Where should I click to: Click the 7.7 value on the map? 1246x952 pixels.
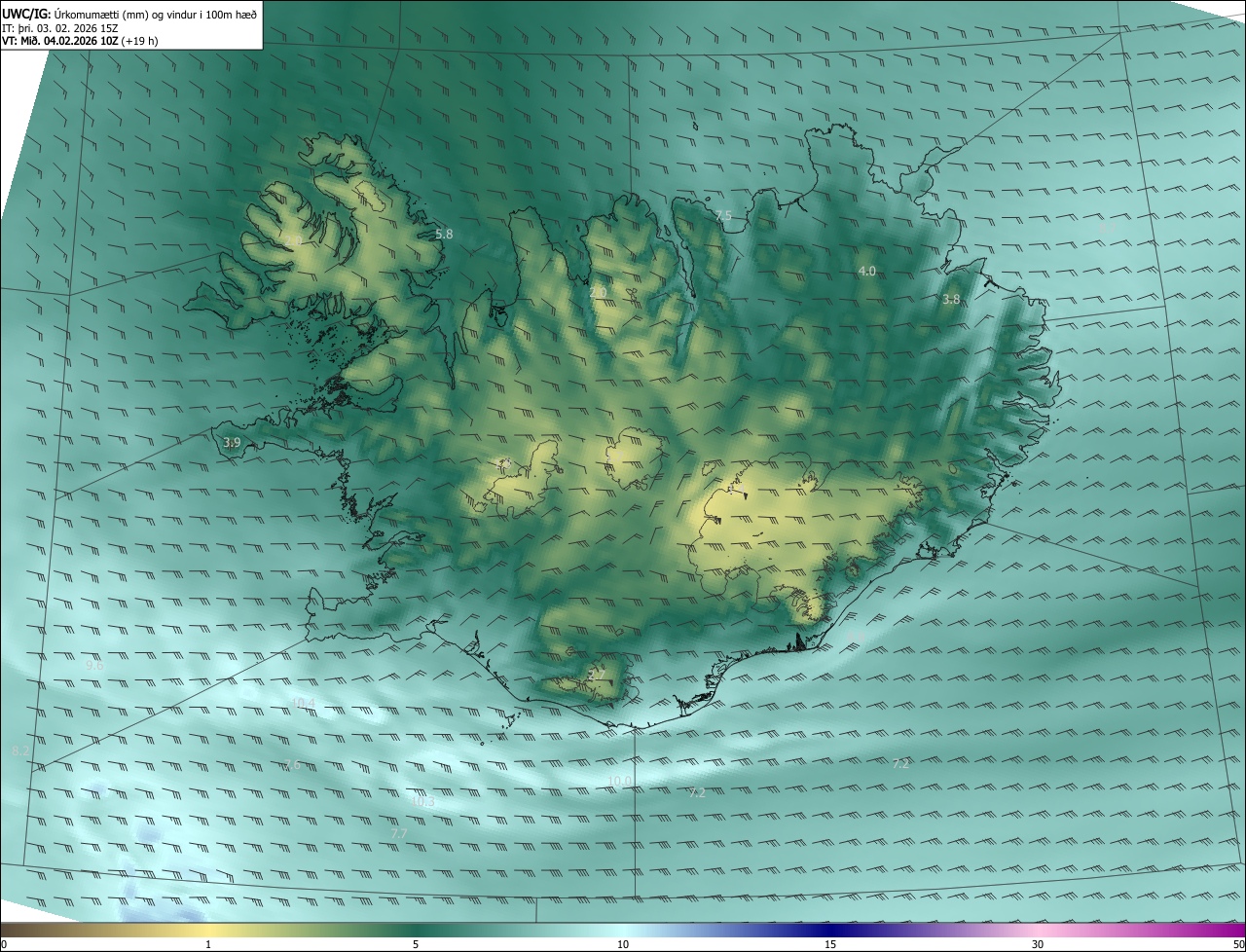(399, 834)
